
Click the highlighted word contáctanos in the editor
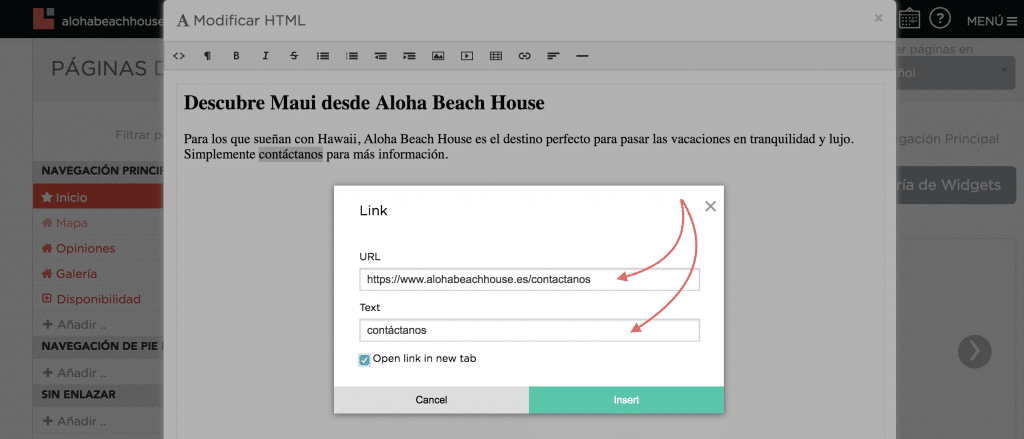[x=291, y=155]
